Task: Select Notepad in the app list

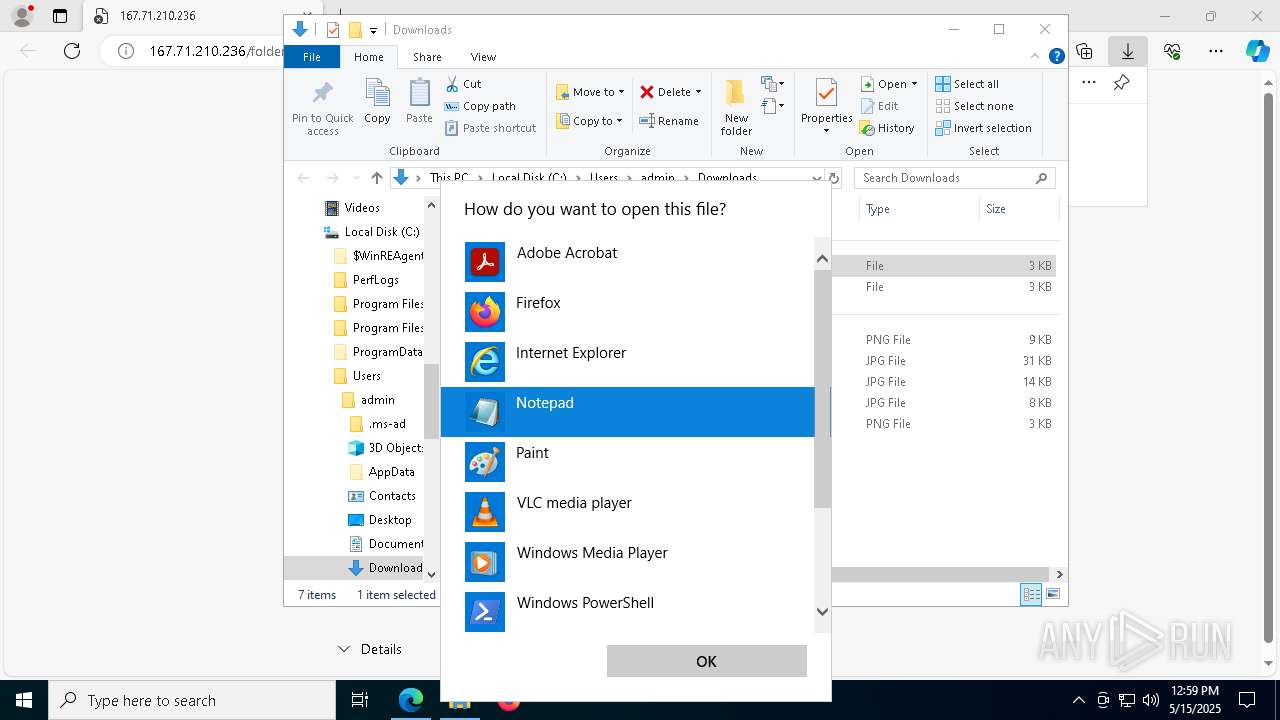Action: point(627,412)
